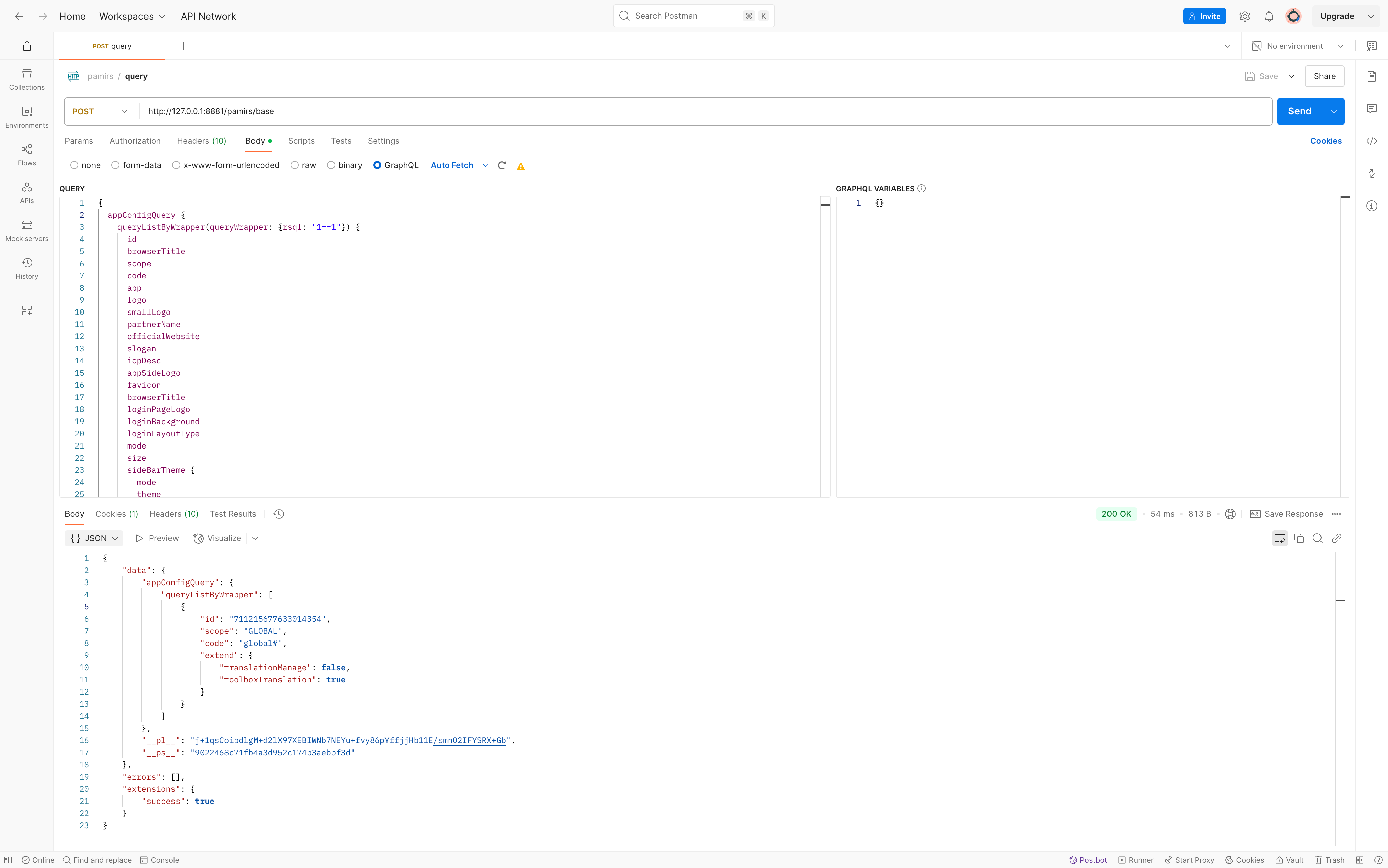Open Mock servers in sidebar
The image size is (1388, 868).
tap(26, 231)
